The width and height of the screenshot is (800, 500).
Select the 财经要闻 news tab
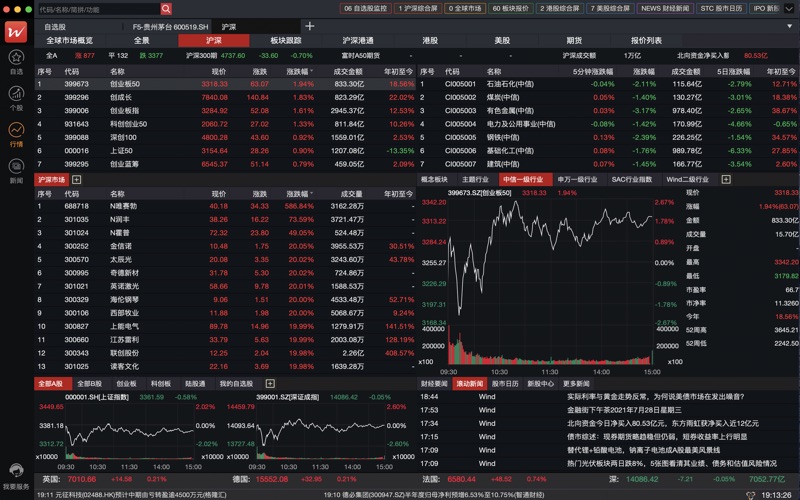tap(434, 384)
